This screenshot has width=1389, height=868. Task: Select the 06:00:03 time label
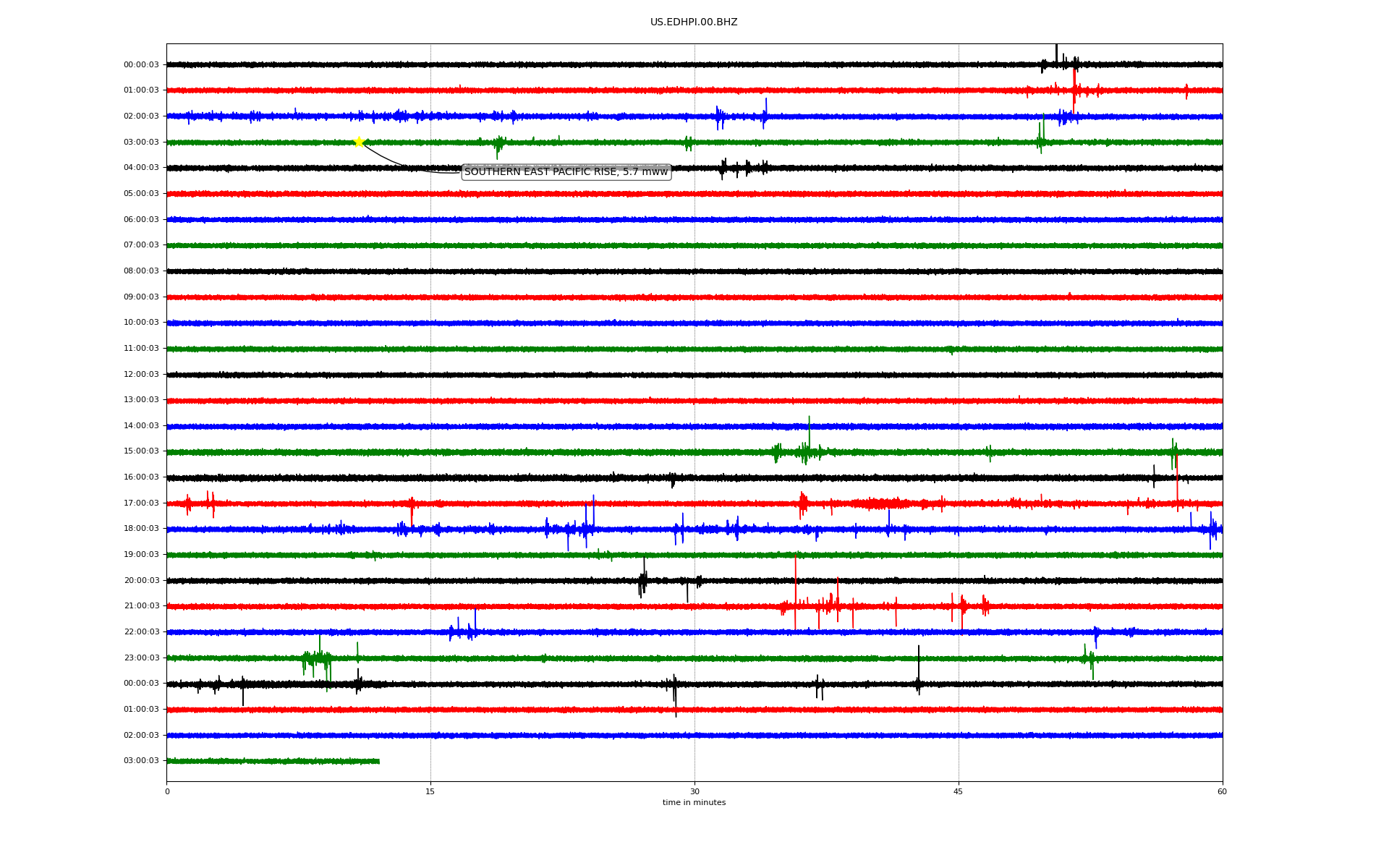[x=141, y=219]
